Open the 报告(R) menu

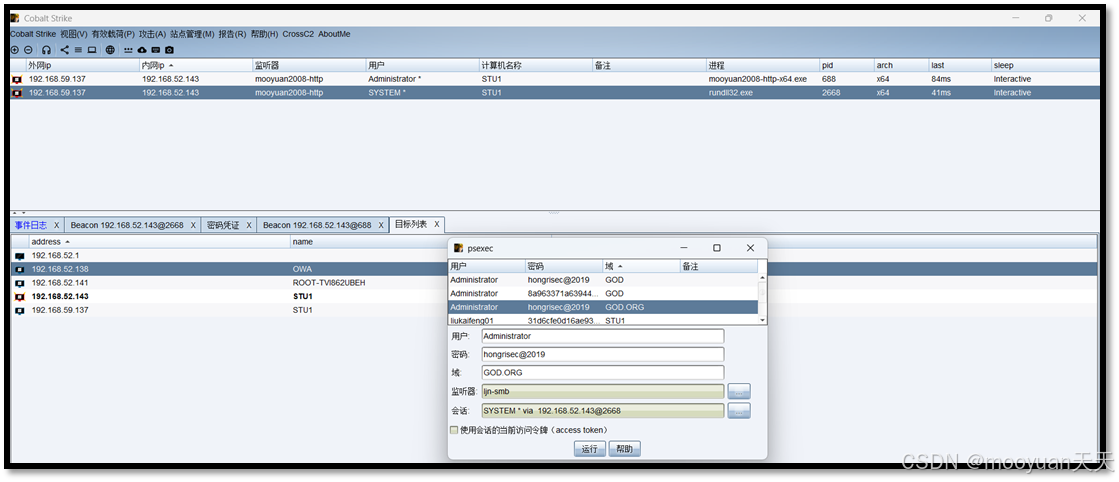tap(233, 34)
